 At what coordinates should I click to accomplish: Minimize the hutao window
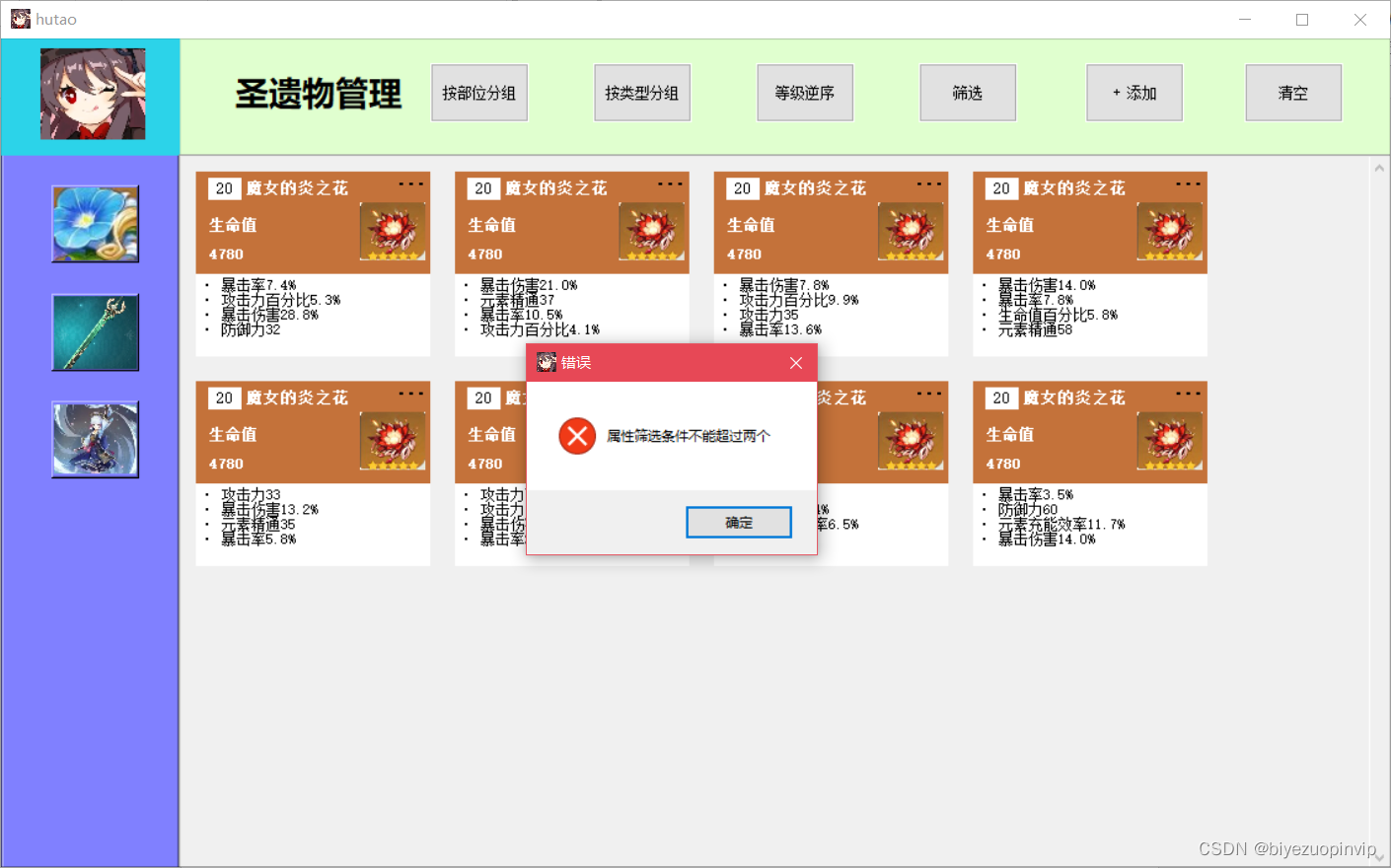coord(1245,20)
